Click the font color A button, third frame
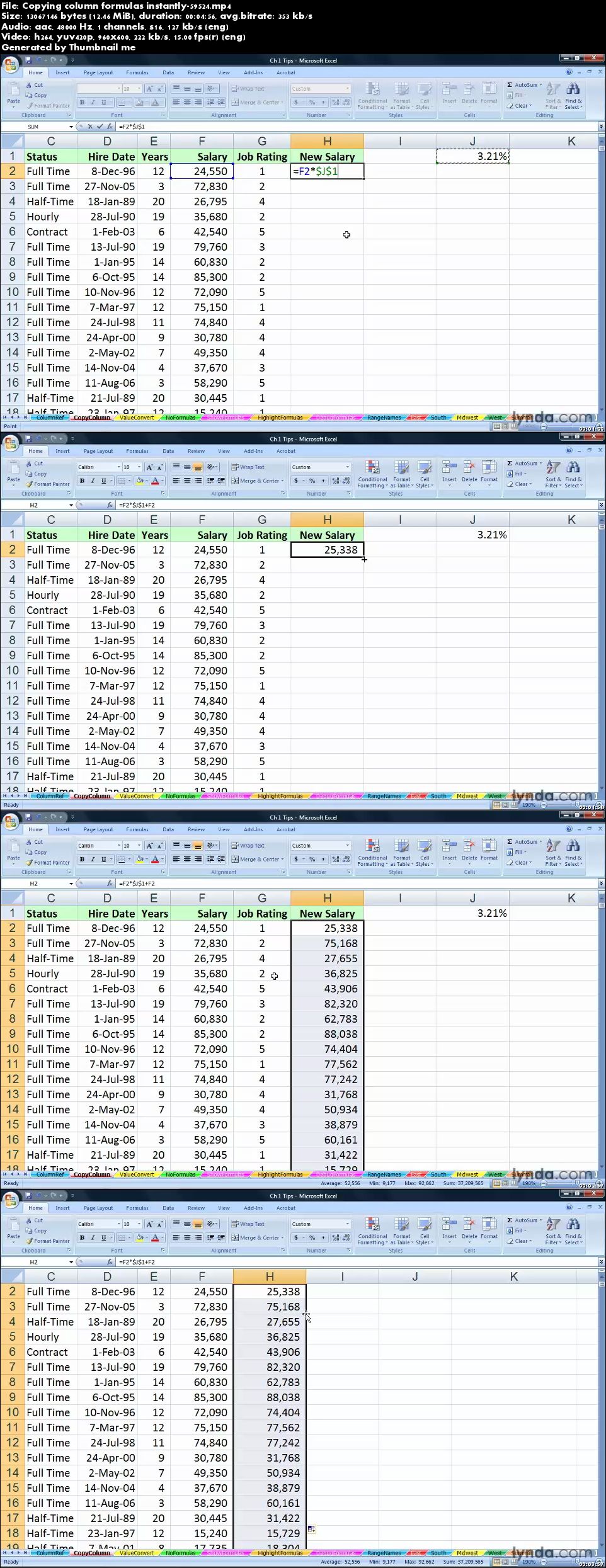Image resolution: width=606 pixels, height=1568 pixels. pyautogui.click(x=155, y=860)
